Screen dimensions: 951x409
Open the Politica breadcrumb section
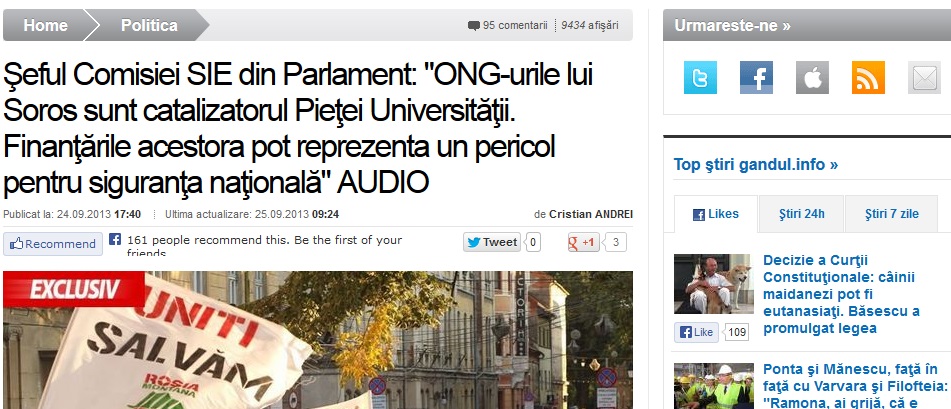point(149,25)
